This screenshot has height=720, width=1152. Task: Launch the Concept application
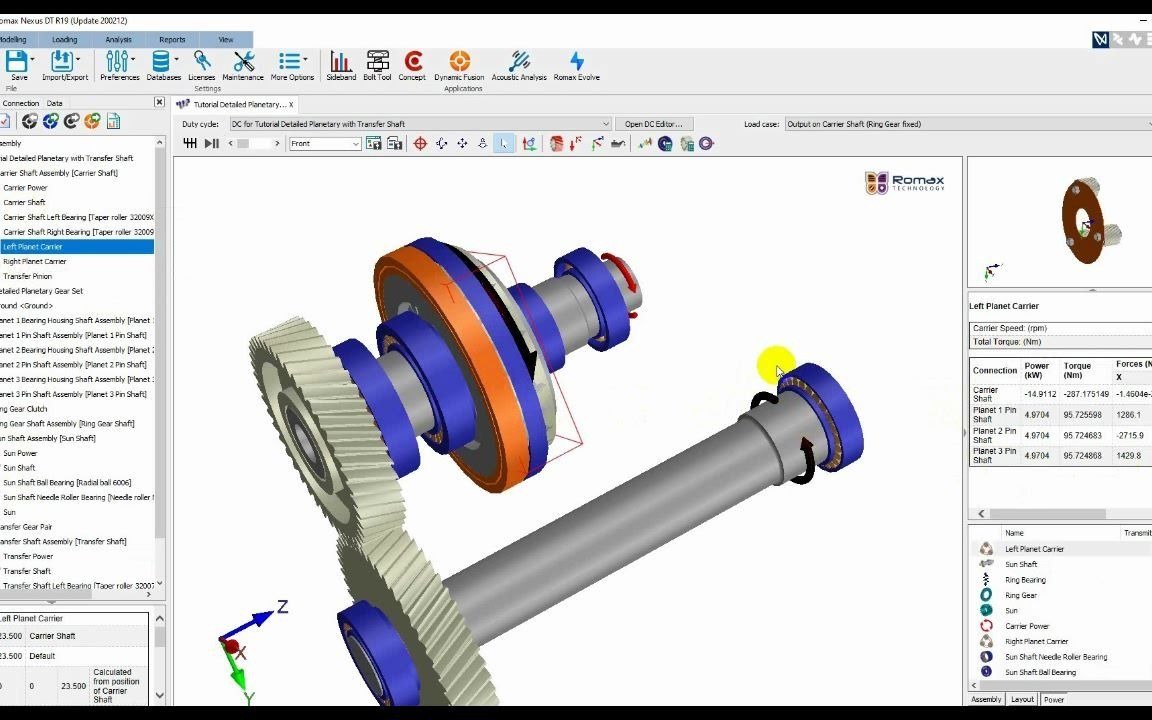(412, 65)
